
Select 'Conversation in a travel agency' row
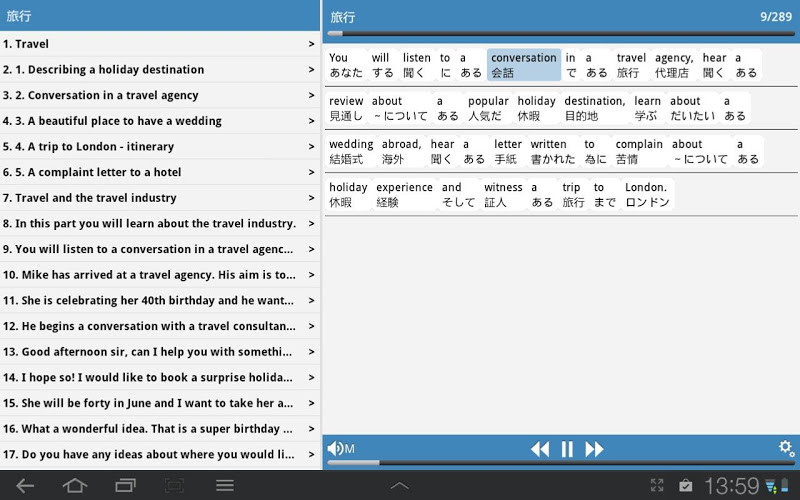160,95
